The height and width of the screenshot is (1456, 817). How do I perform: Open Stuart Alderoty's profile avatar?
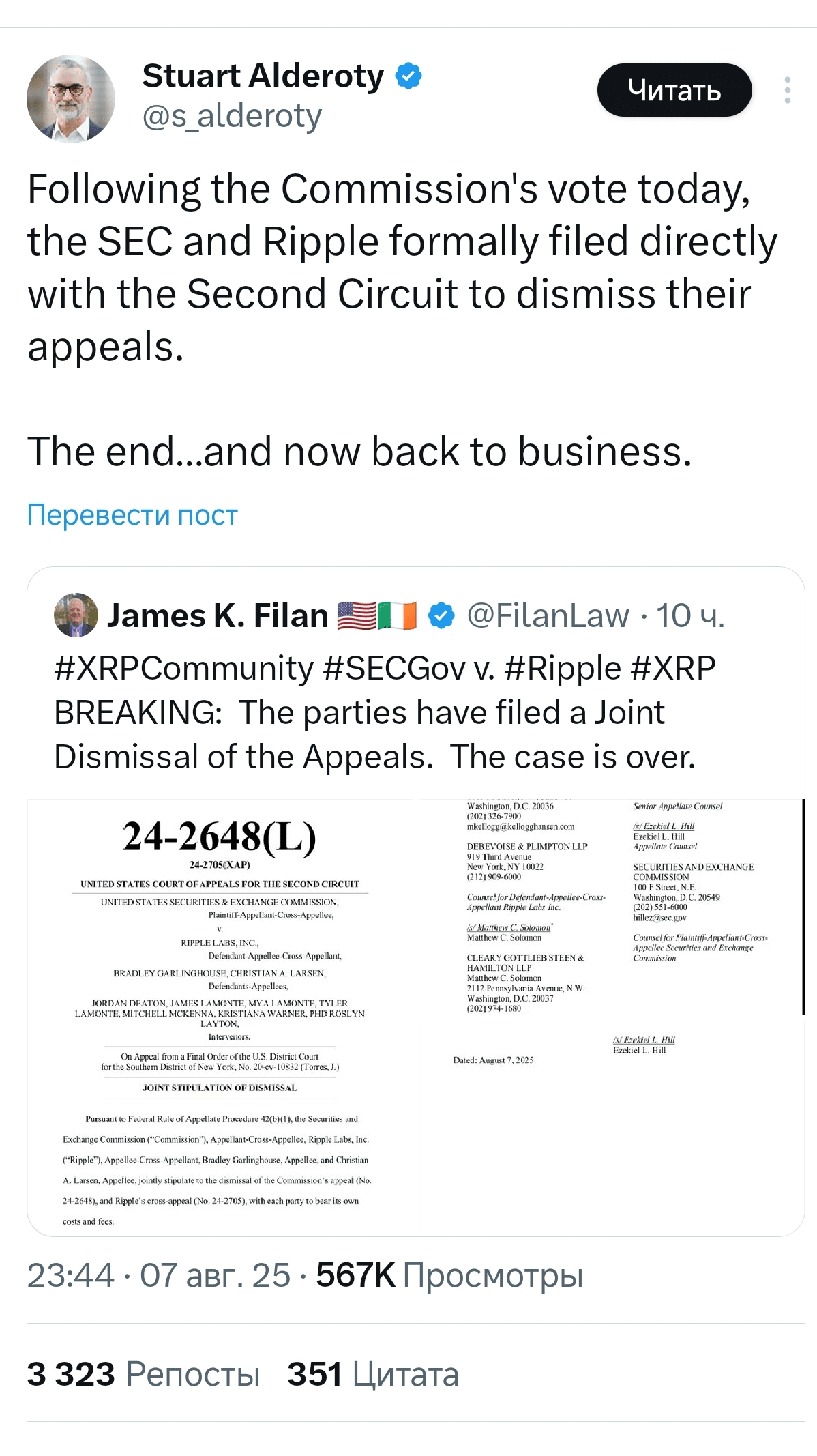coord(71,99)
